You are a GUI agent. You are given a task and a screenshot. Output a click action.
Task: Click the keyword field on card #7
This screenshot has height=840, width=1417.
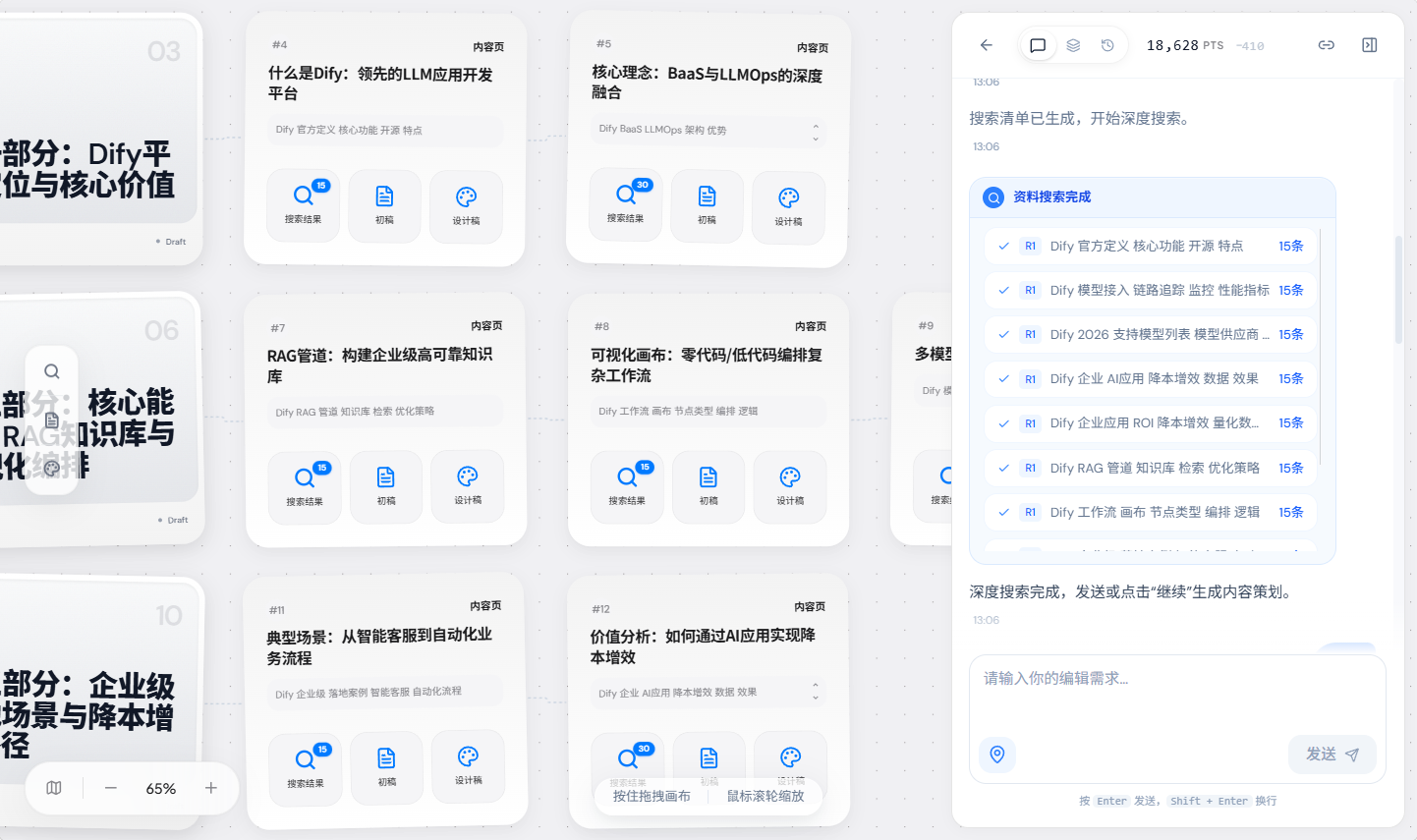point(384,412)
